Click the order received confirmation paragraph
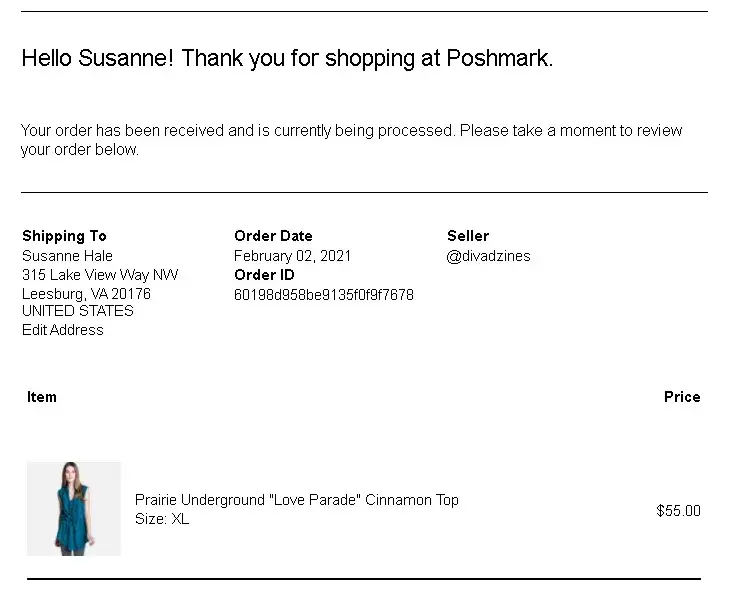Screen dimensions: 740x592 [351, 140]
